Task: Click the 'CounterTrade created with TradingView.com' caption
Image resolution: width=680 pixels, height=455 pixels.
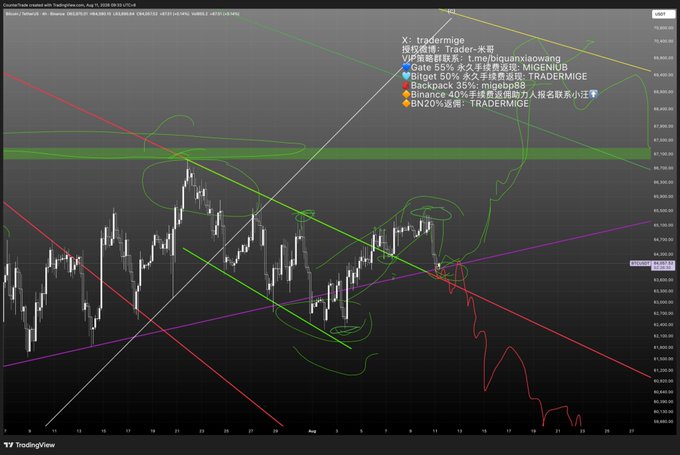Action: pos(69,5)
